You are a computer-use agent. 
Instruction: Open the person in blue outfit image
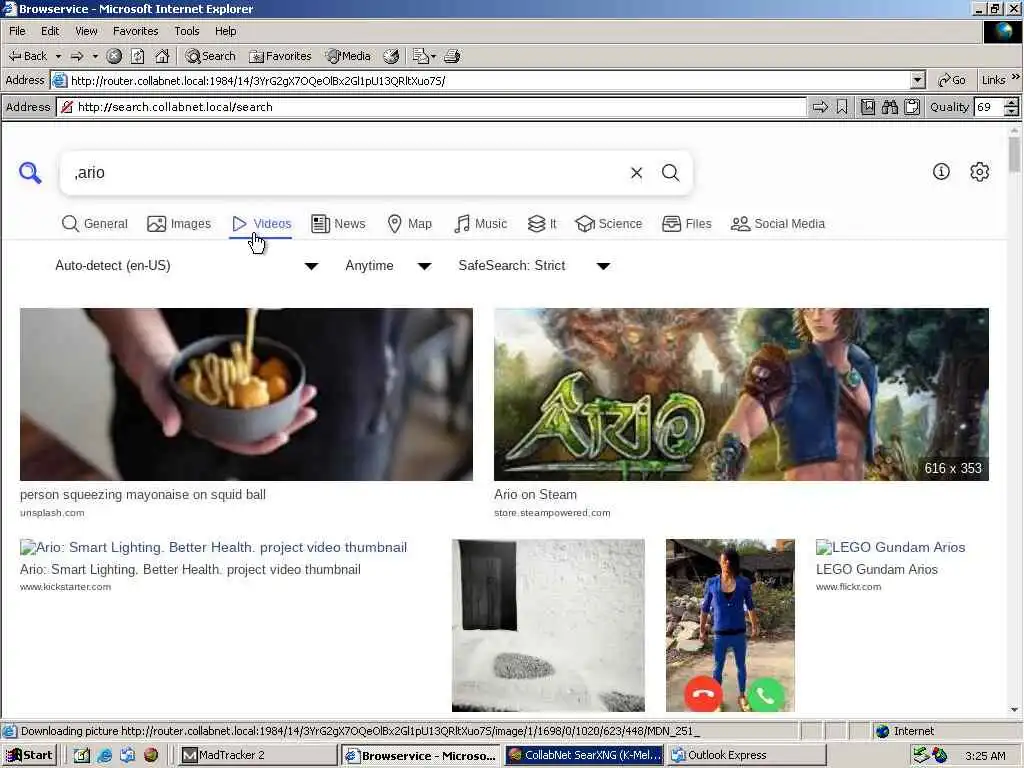point(730,625)
